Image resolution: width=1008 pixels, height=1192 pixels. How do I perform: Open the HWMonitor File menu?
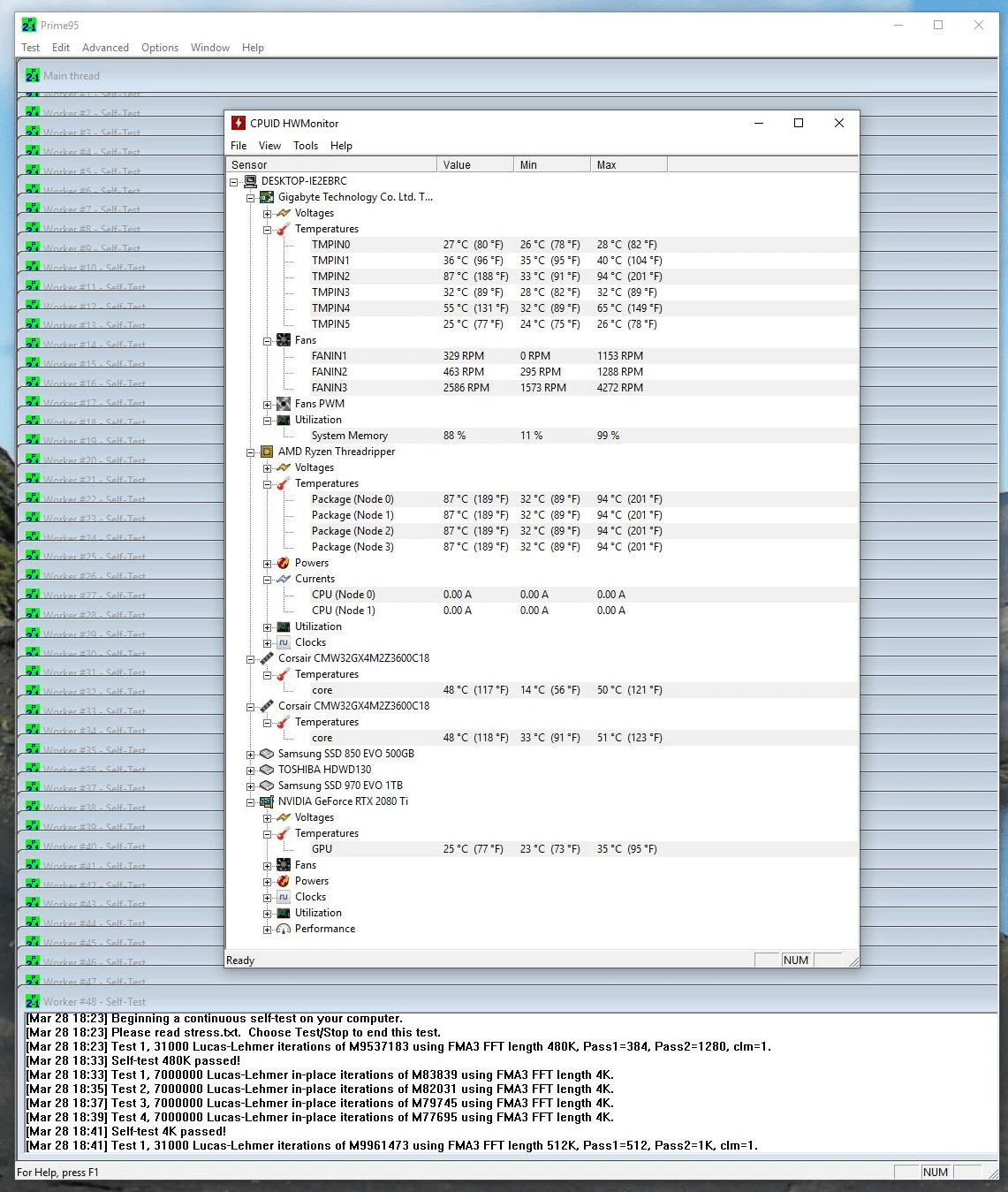tap(239, 146)
